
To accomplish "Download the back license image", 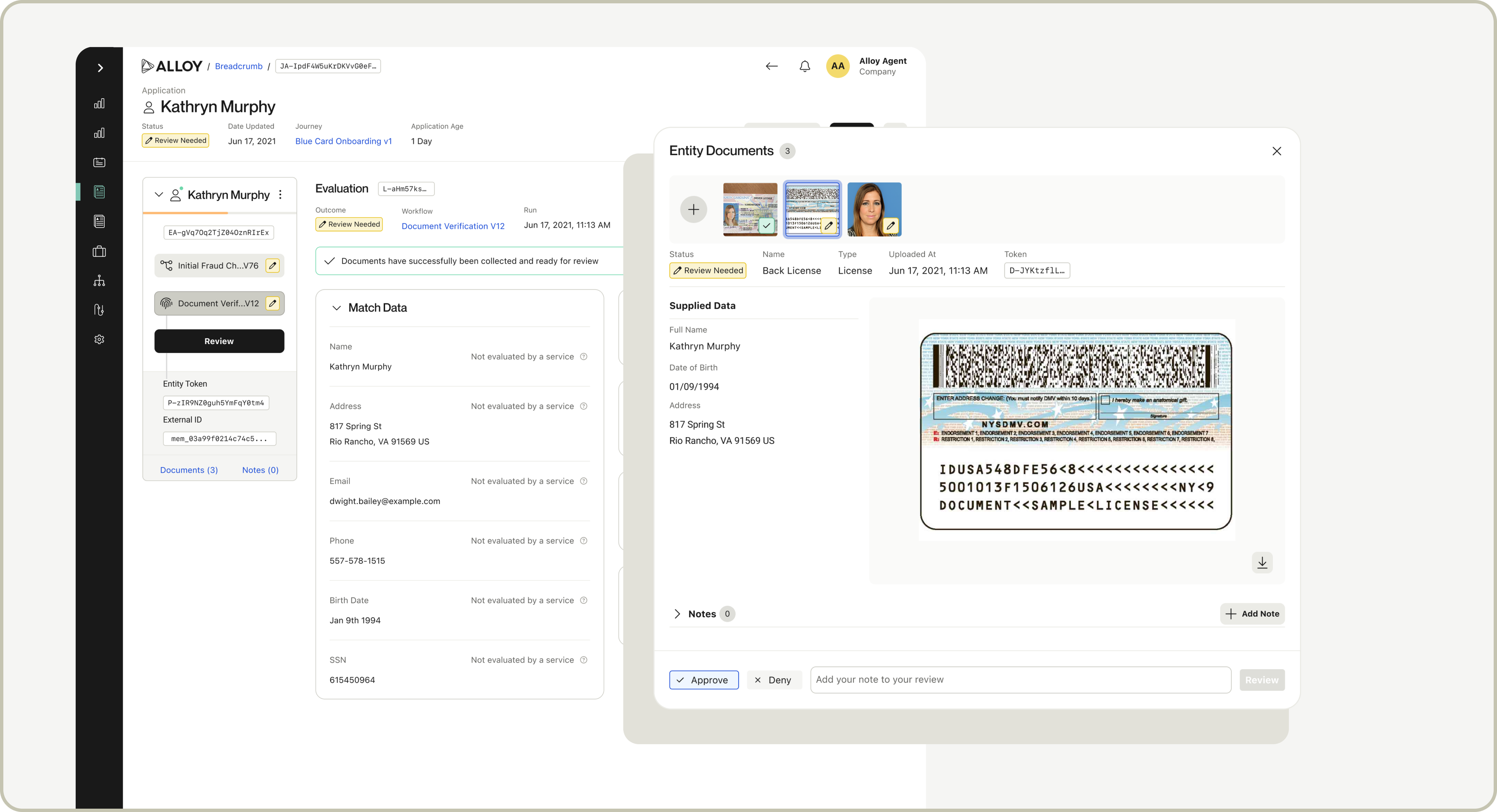I will (x=1262, y=562).
